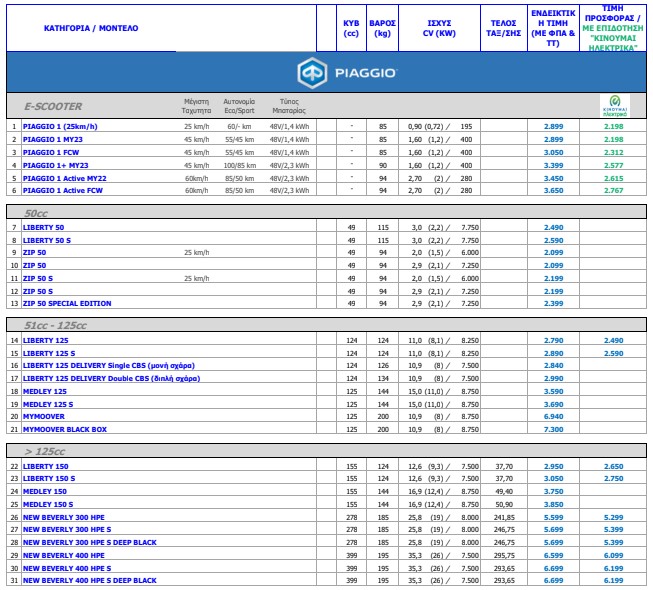Open the PIAGGIO 1 (25km/h) model entry
The width and height of the screenshot is (653, 590).
[x=60, y=127]
